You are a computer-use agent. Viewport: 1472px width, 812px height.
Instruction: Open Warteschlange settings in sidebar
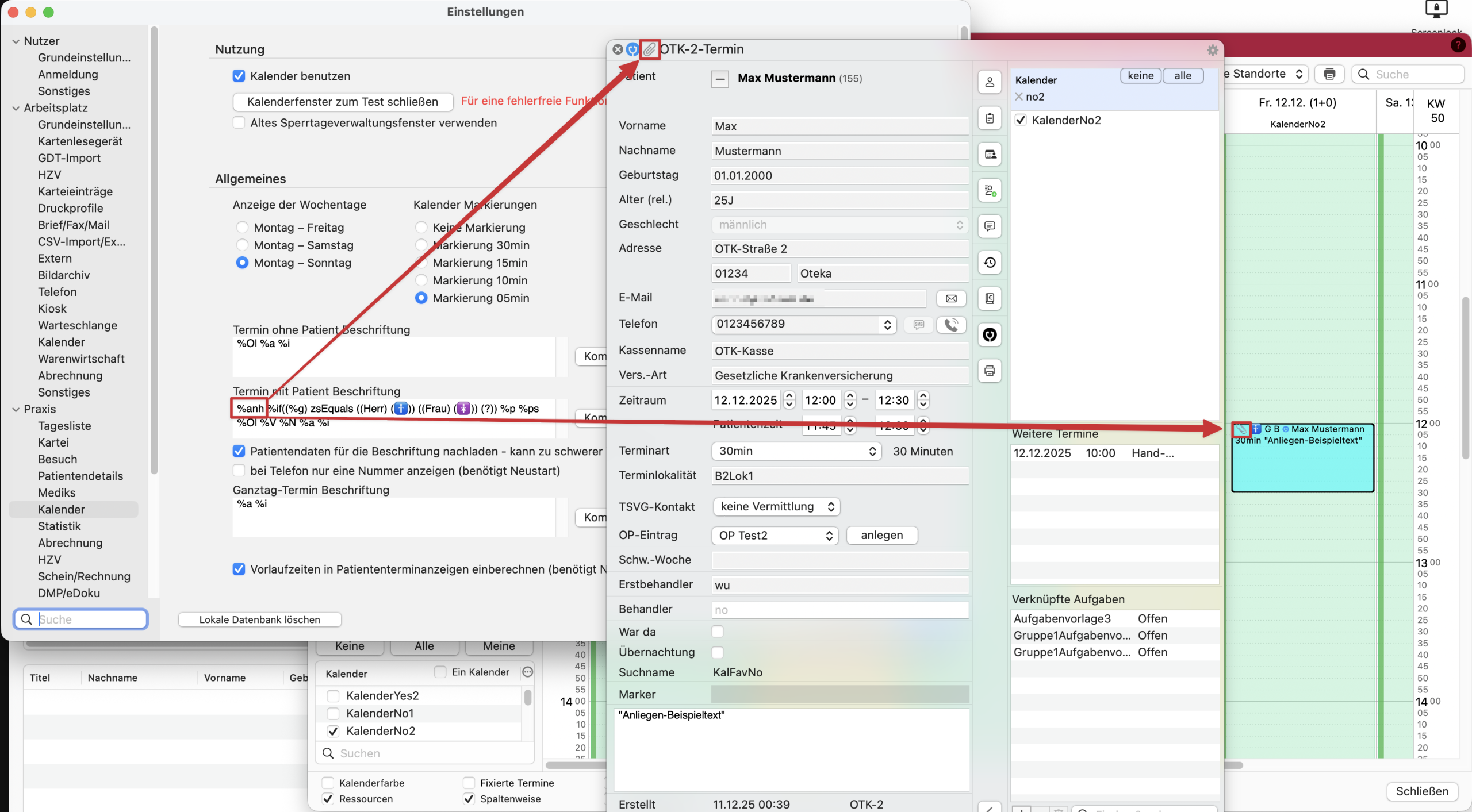click(x=78, y=325)
